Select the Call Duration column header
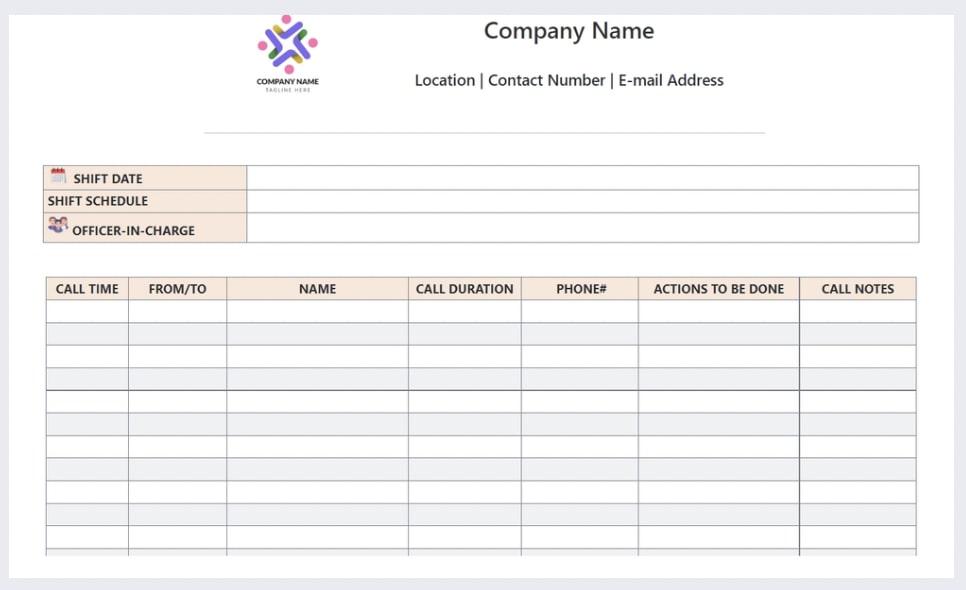This screenshot has height=590, width=966. coord(464,289)
